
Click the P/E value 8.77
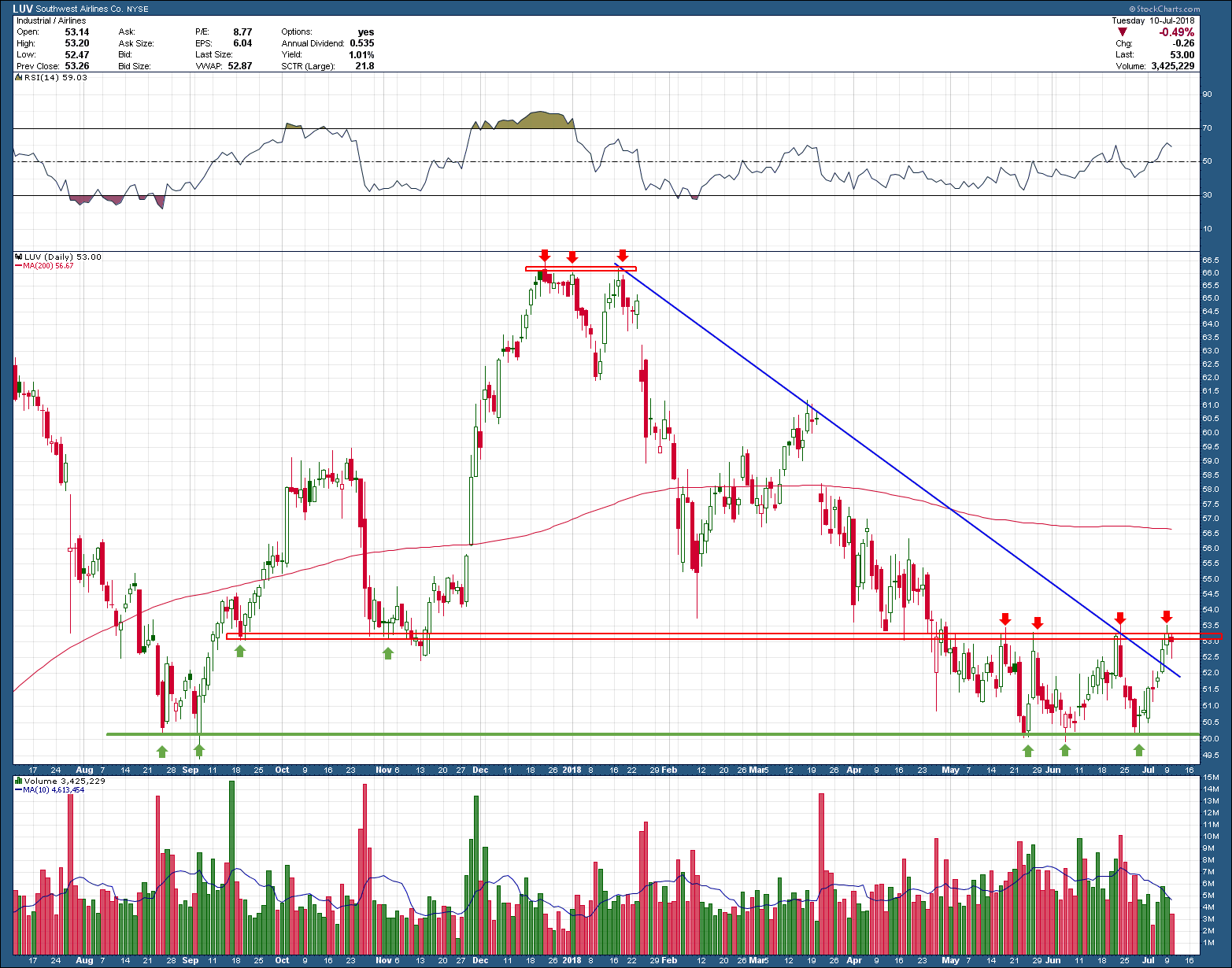[x=242, y=32]
